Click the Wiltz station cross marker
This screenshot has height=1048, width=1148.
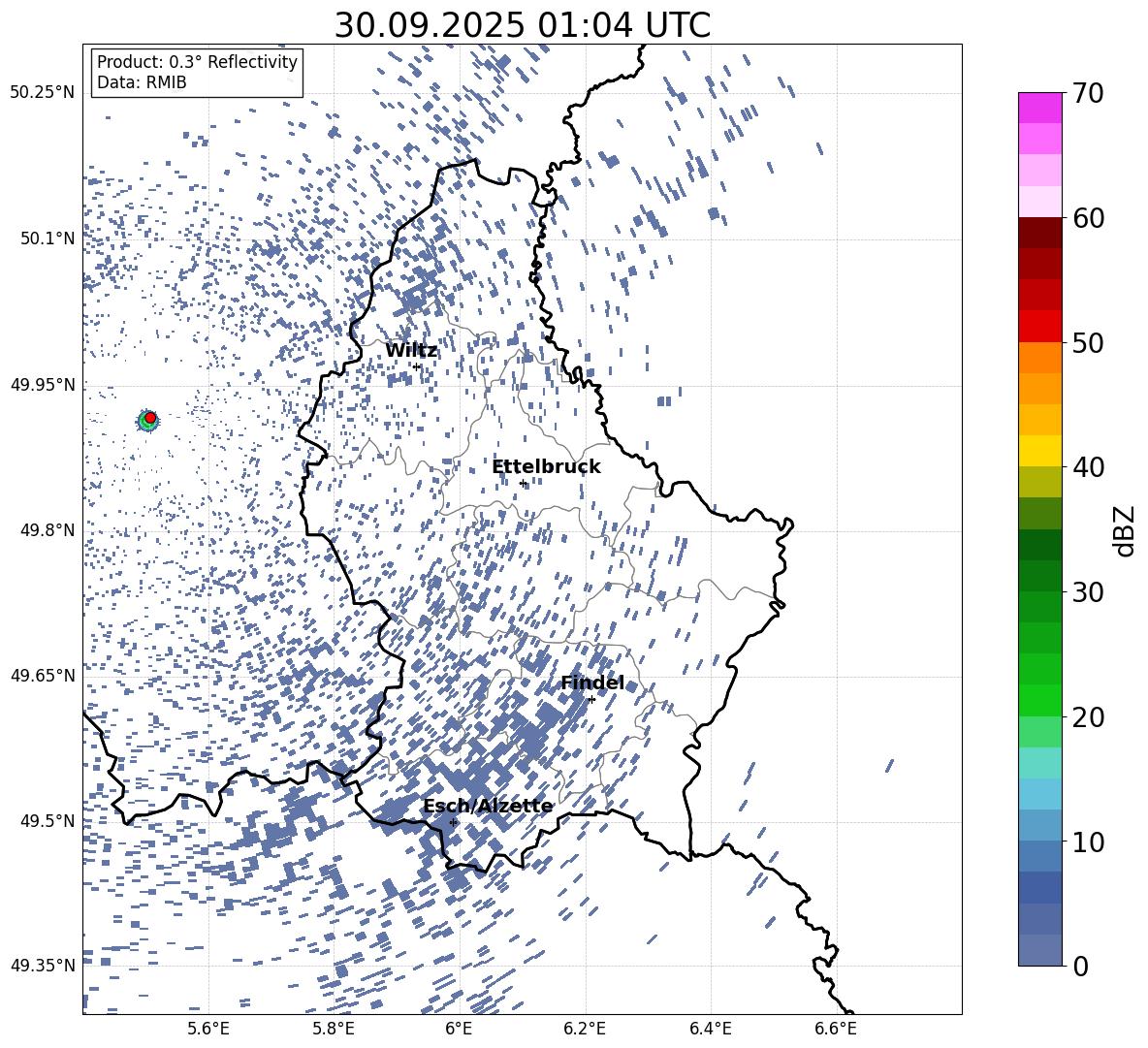[417, 366]
